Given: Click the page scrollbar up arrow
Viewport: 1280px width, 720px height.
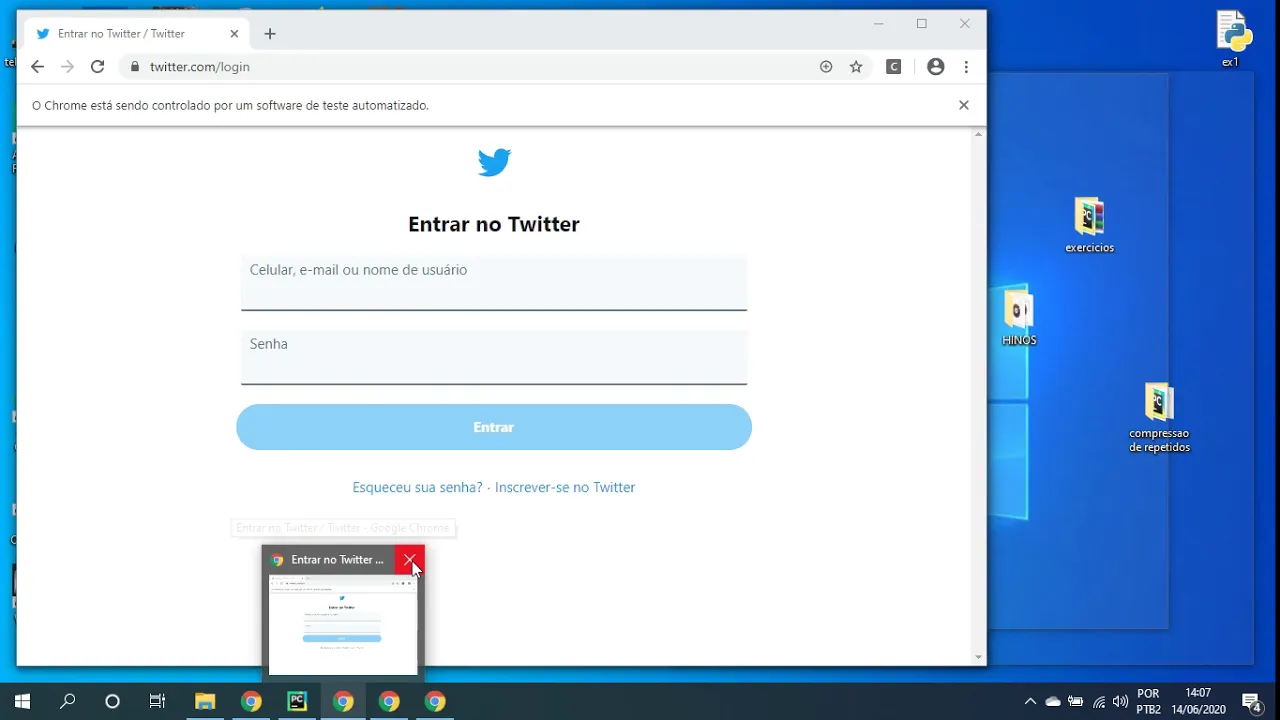Looking at the screenshot, I should coord(979,133).
